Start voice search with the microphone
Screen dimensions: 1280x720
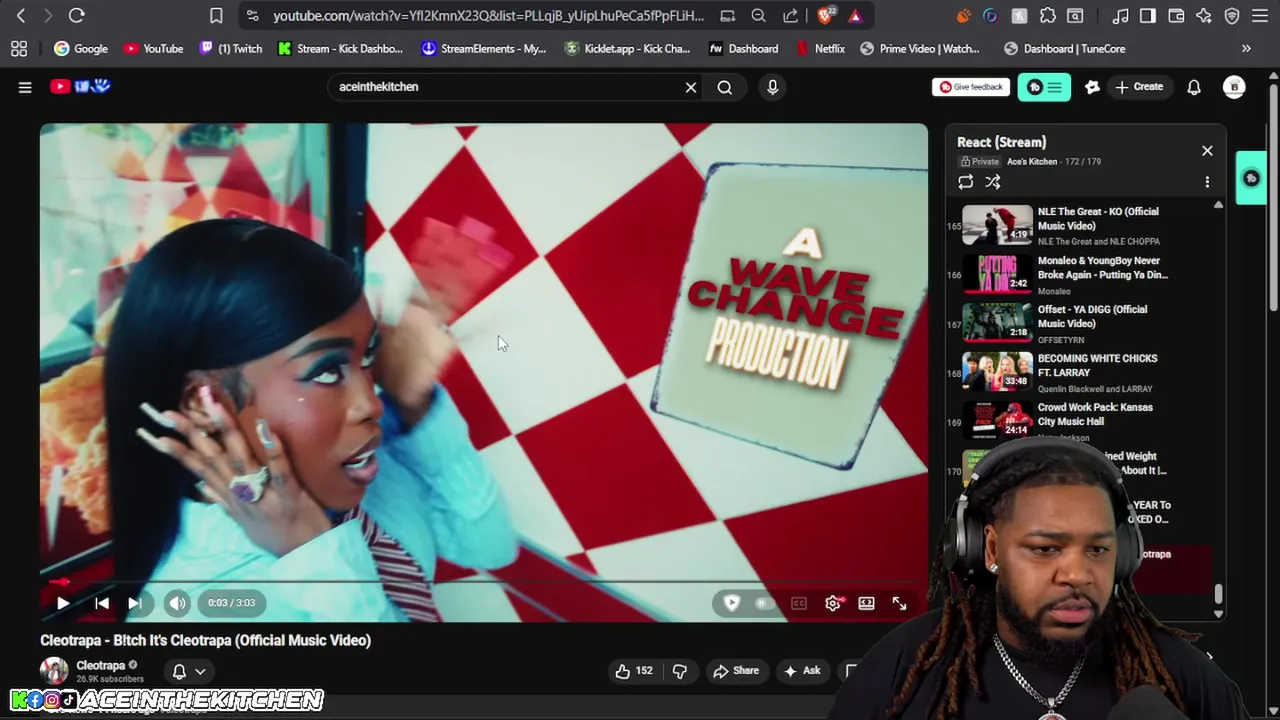tap(772, 87)
